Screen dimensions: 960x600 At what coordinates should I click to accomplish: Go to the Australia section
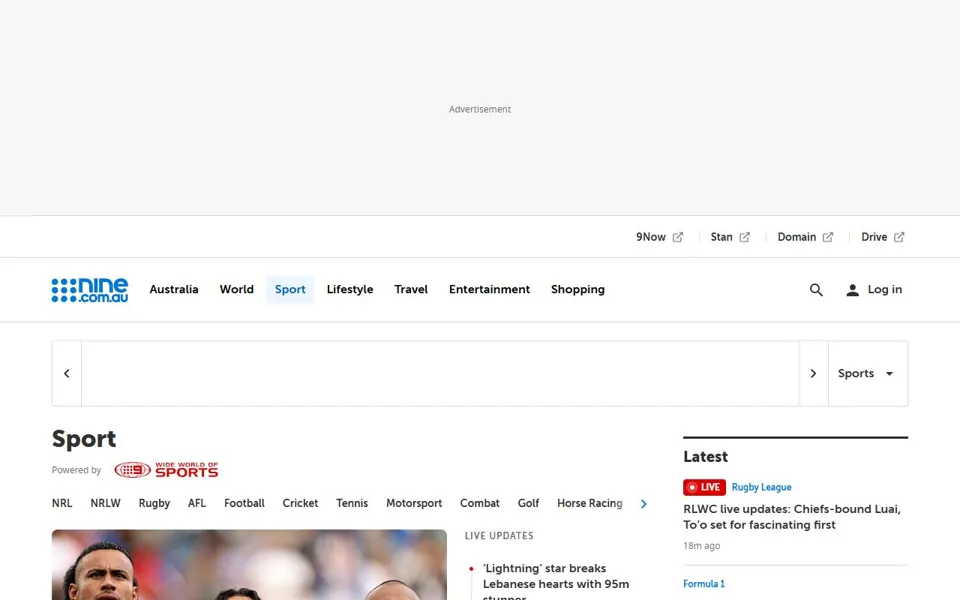pyautogui.click(x=174, y=290)
